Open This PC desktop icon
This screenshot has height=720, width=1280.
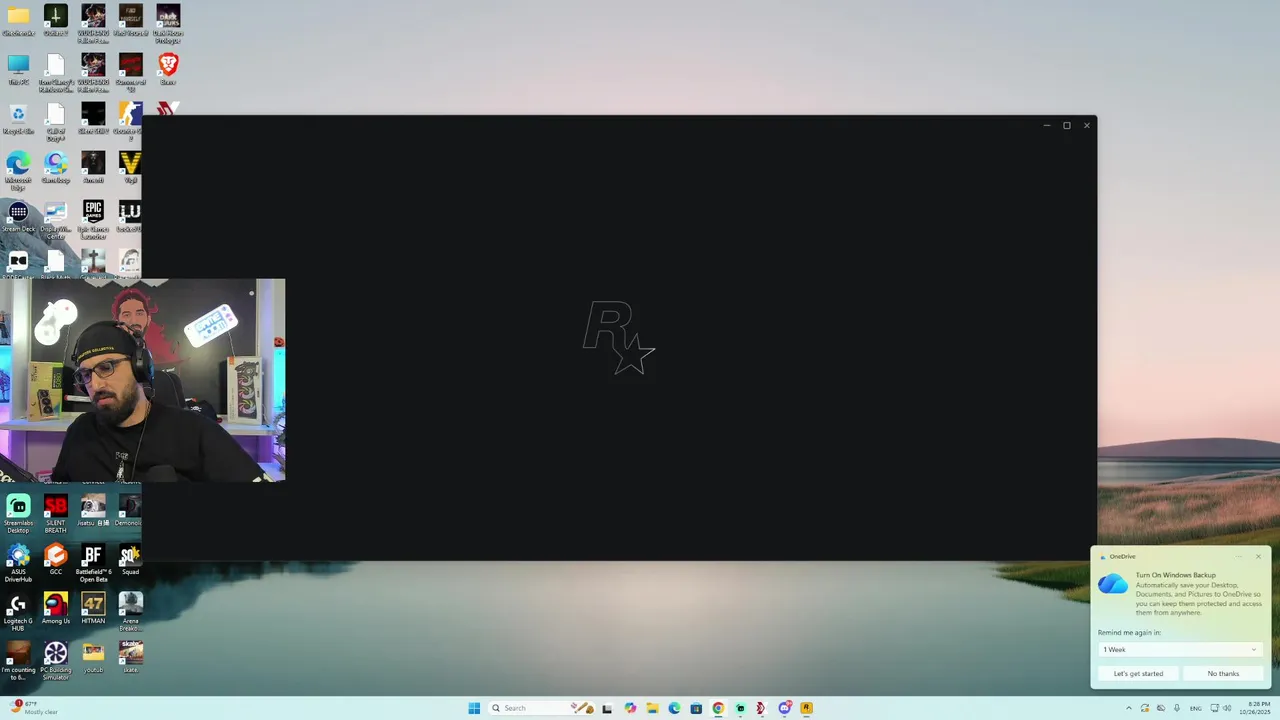coord(18,69)
